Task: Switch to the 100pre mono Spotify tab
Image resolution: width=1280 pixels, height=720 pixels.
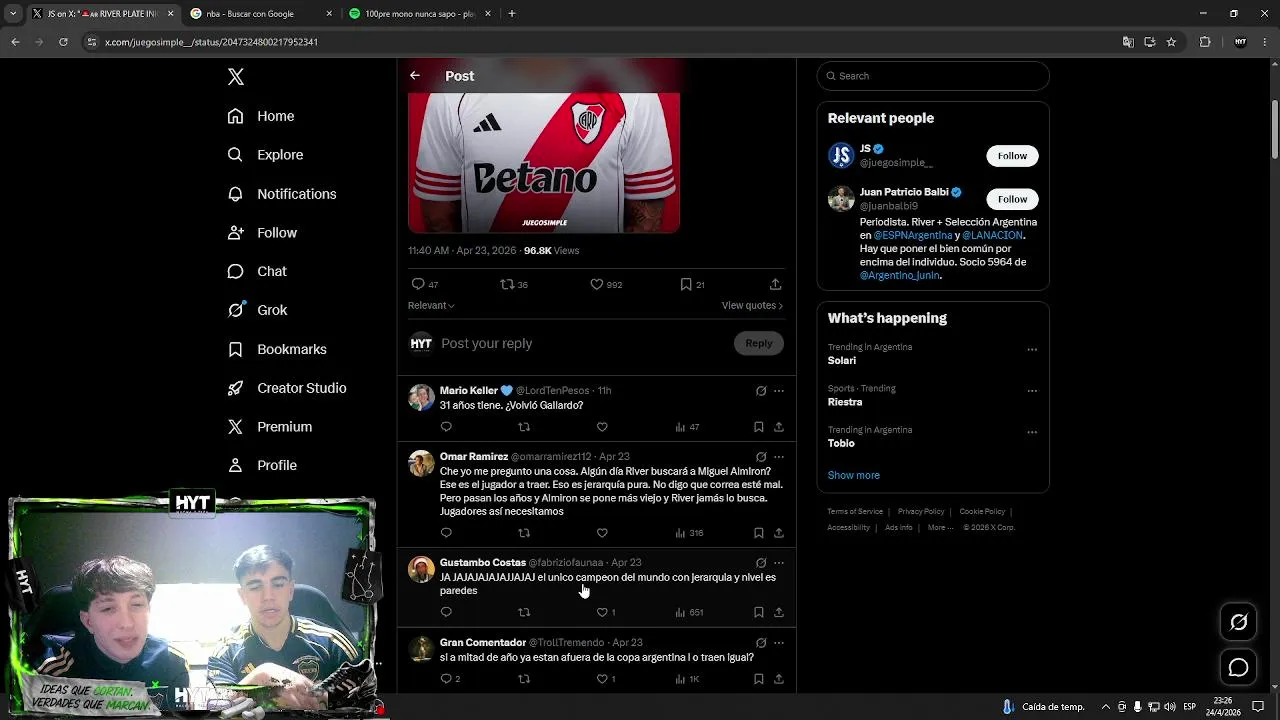Action: 418,14
